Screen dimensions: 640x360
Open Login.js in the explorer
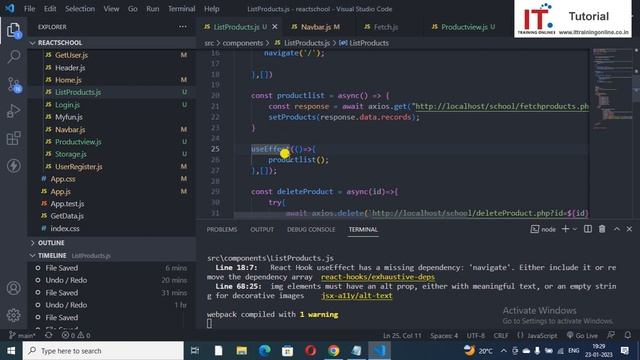click(67, 105)
